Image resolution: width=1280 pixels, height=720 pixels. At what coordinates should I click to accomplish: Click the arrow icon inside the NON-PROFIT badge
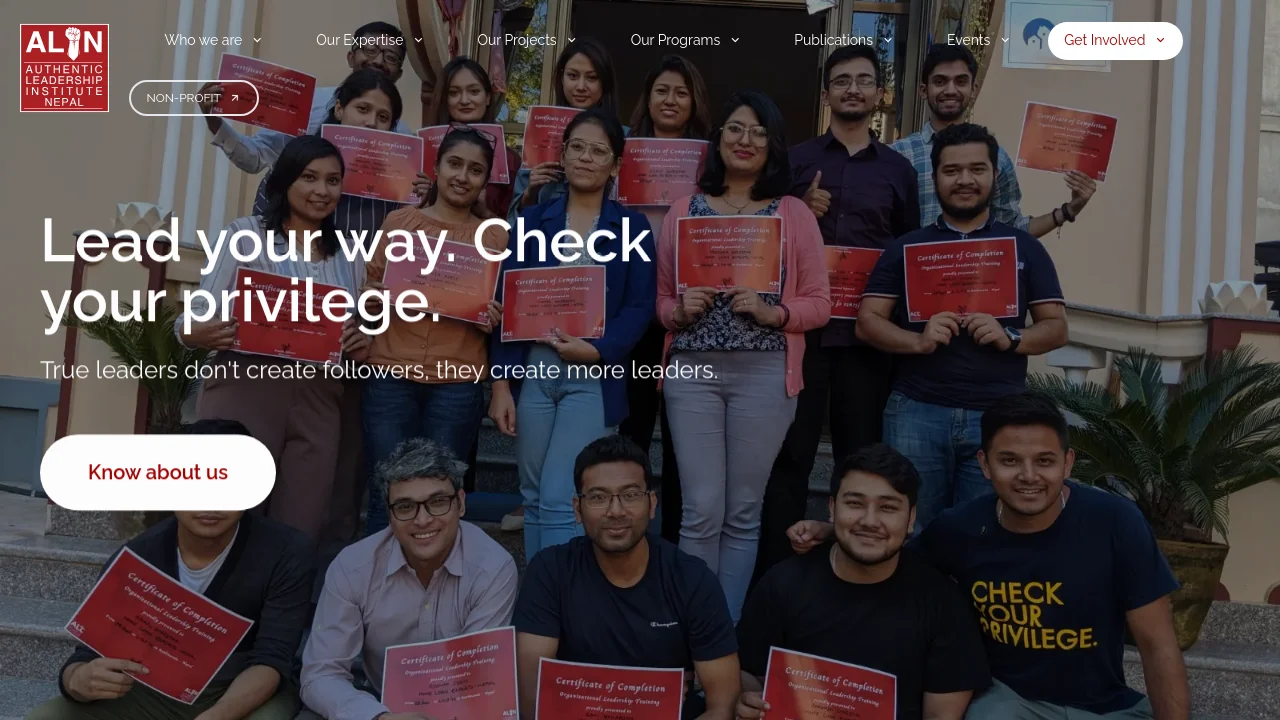pyautogui.click(x=235, y=98)
